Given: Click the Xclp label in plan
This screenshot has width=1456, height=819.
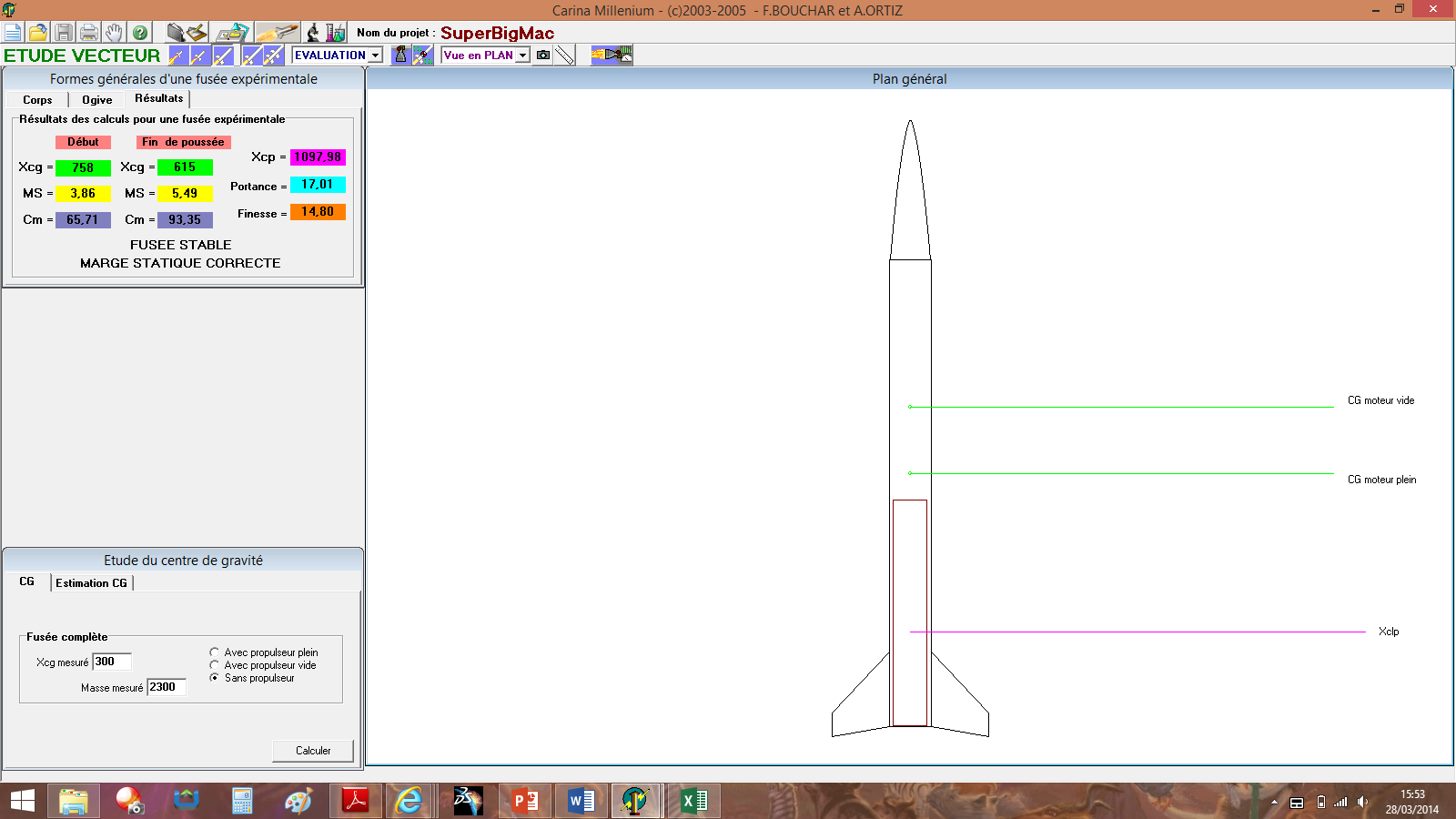Looking at the screenshot, I should tap(1389, 632).
